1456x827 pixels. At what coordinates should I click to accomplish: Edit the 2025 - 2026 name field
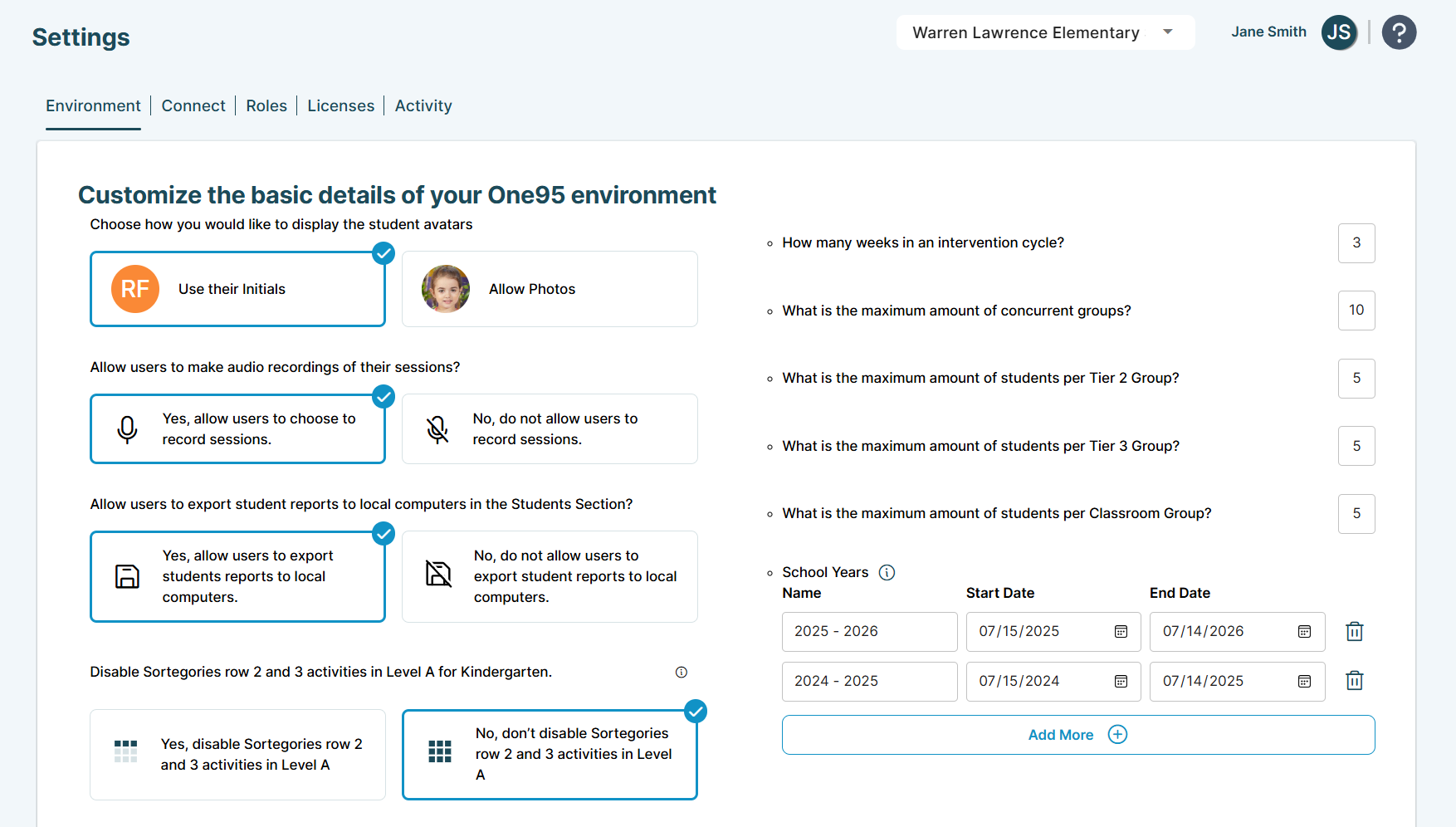tap(870, 632)
